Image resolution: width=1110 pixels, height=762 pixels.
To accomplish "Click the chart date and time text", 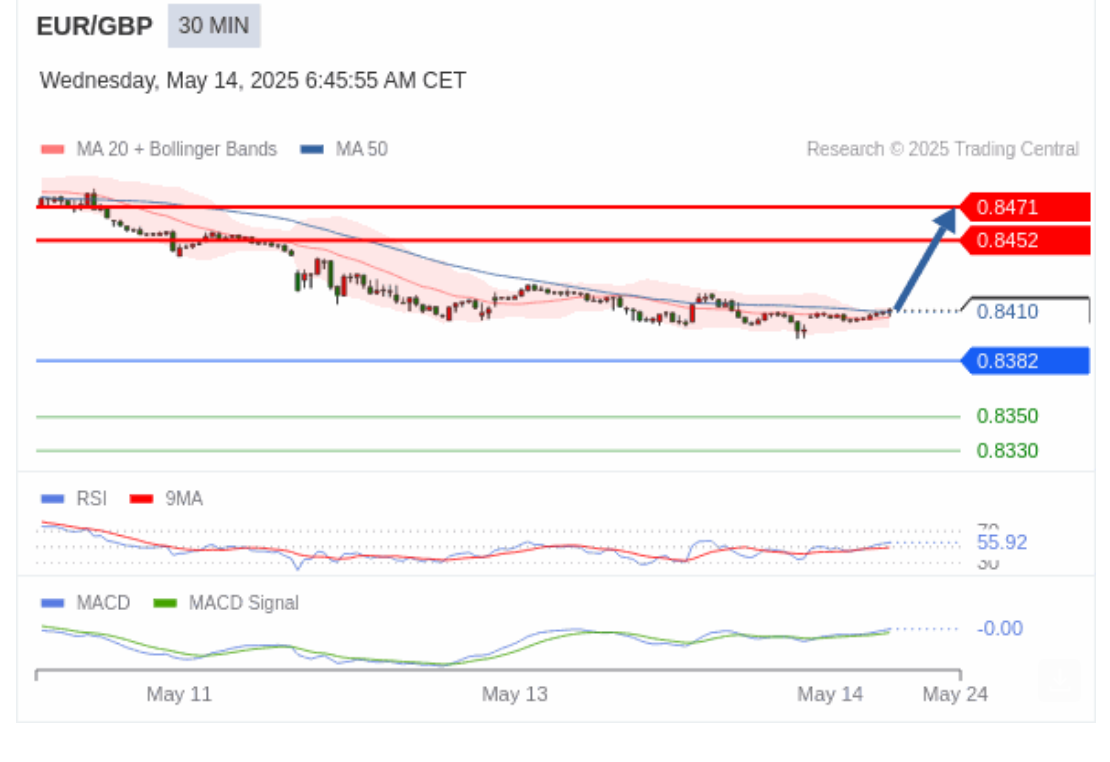I will click(253, 80).
